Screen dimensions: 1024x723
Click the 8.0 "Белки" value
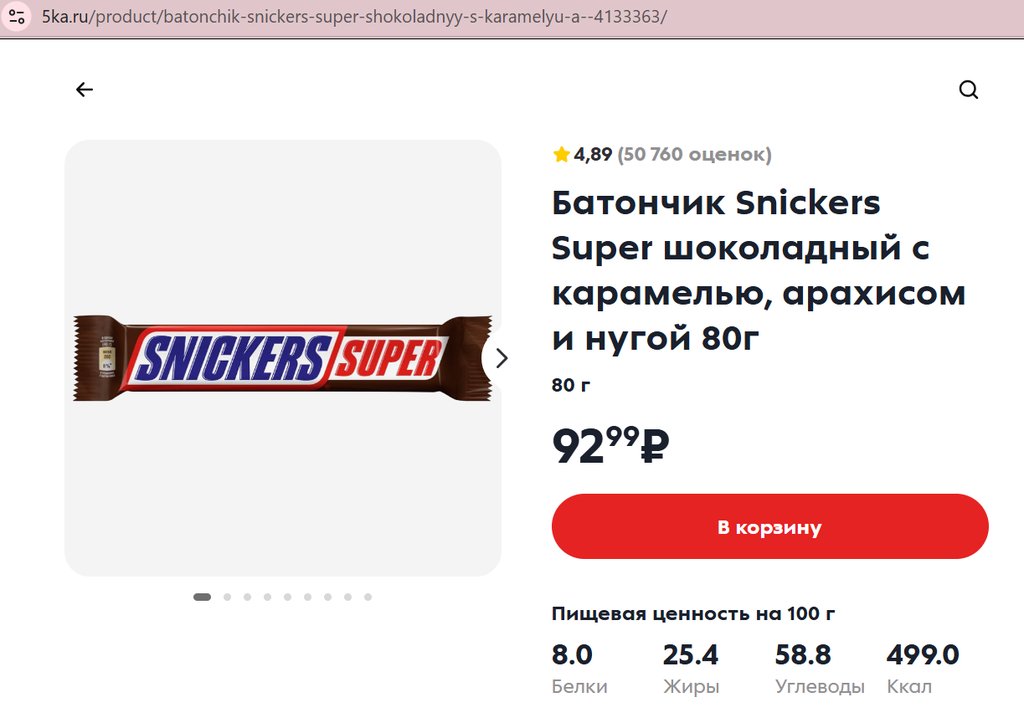pyautogui.click(x=572, y=656)
